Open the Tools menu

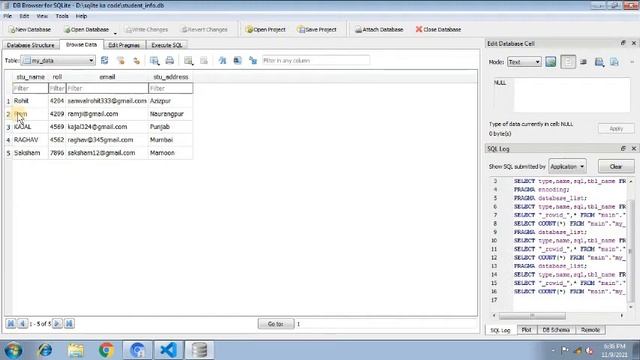tap(62, 16)
